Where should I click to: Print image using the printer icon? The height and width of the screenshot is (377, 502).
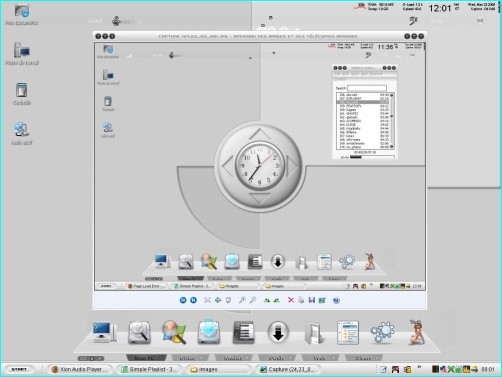[x=301, y=300]
